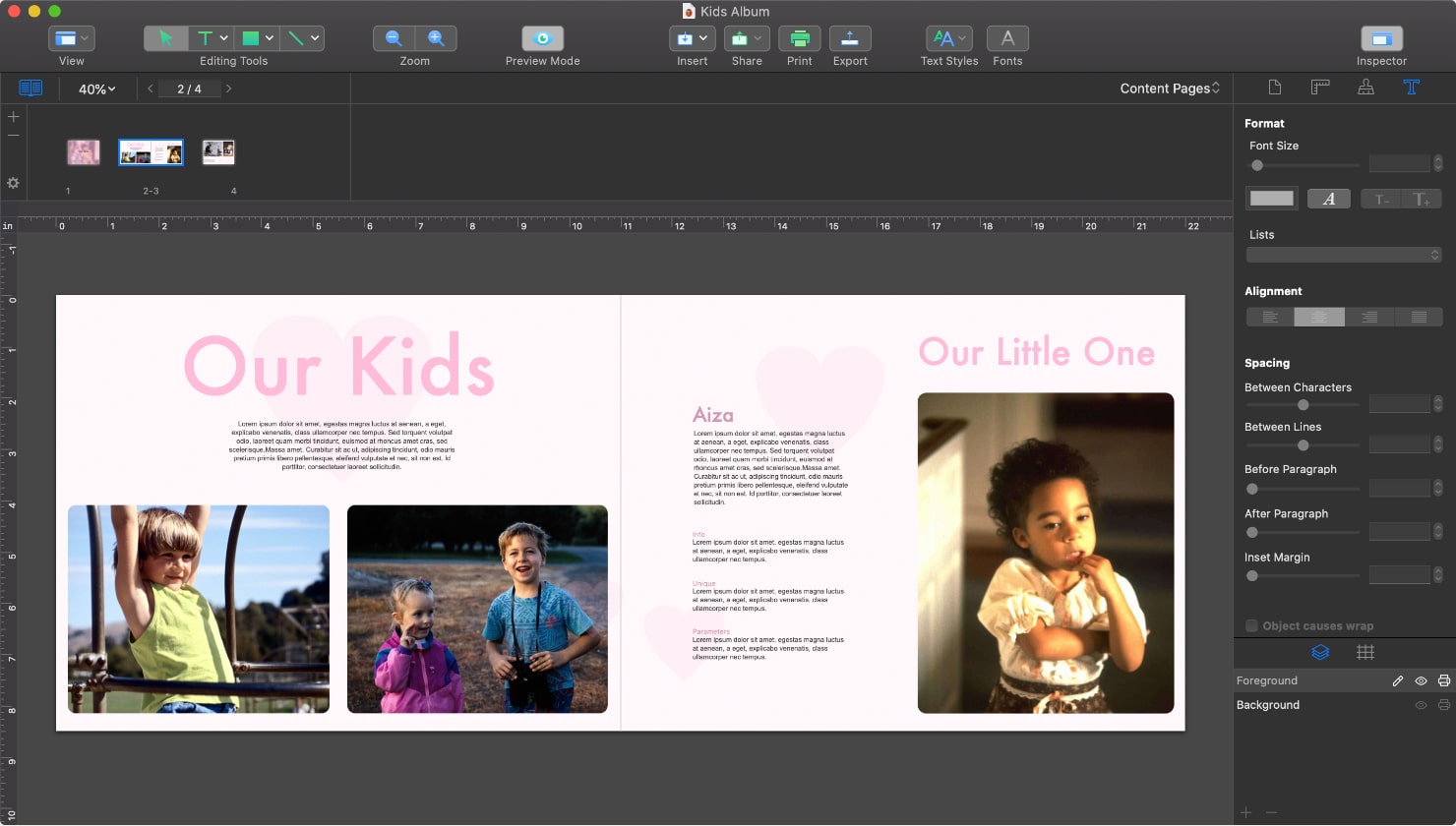The width and height of the screenshot is (1456, 826).
Task: Set alignment to center
Action: tap(1319, 317)
